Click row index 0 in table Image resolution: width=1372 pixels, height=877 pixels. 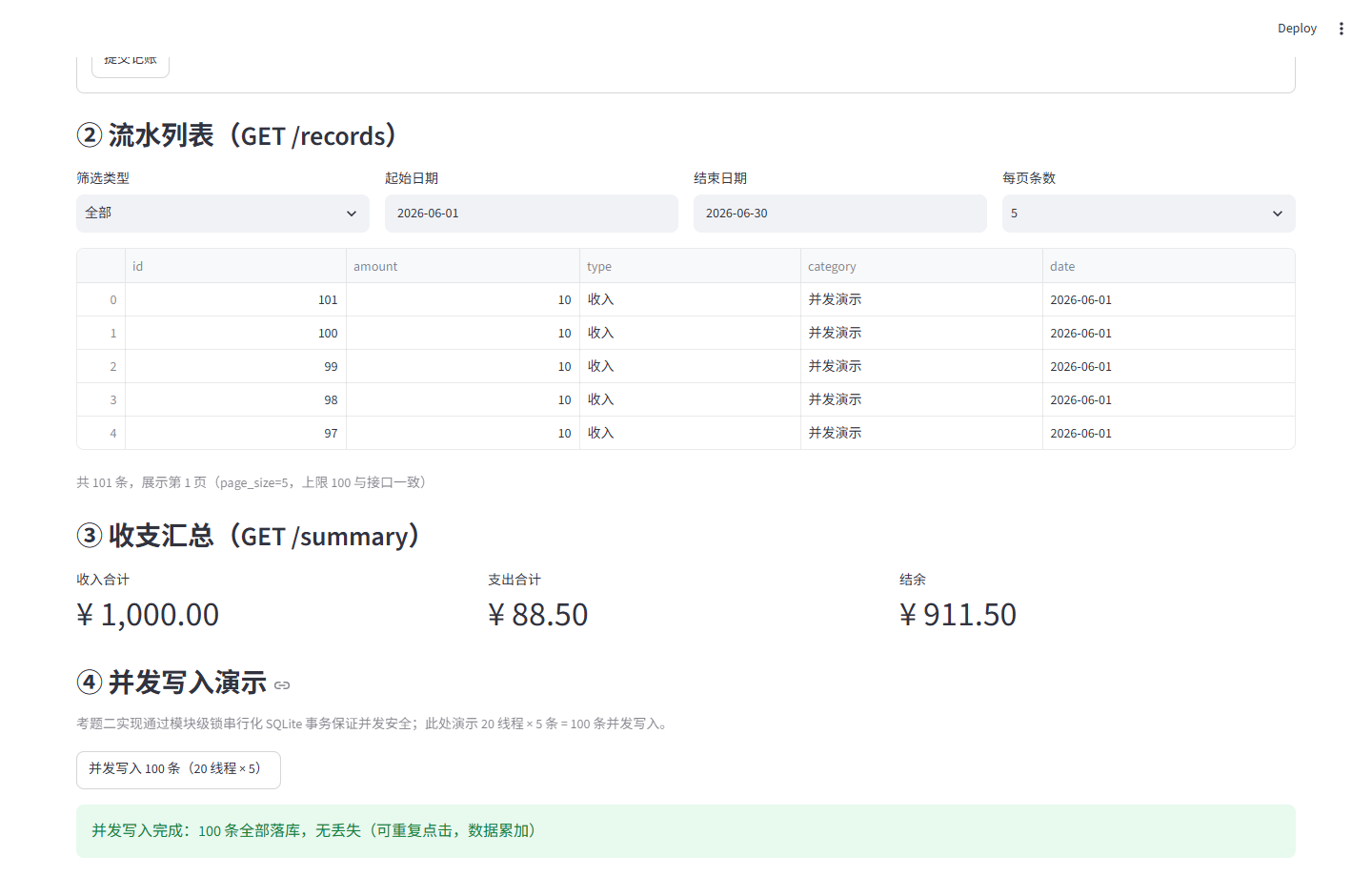tap(101, 299)
